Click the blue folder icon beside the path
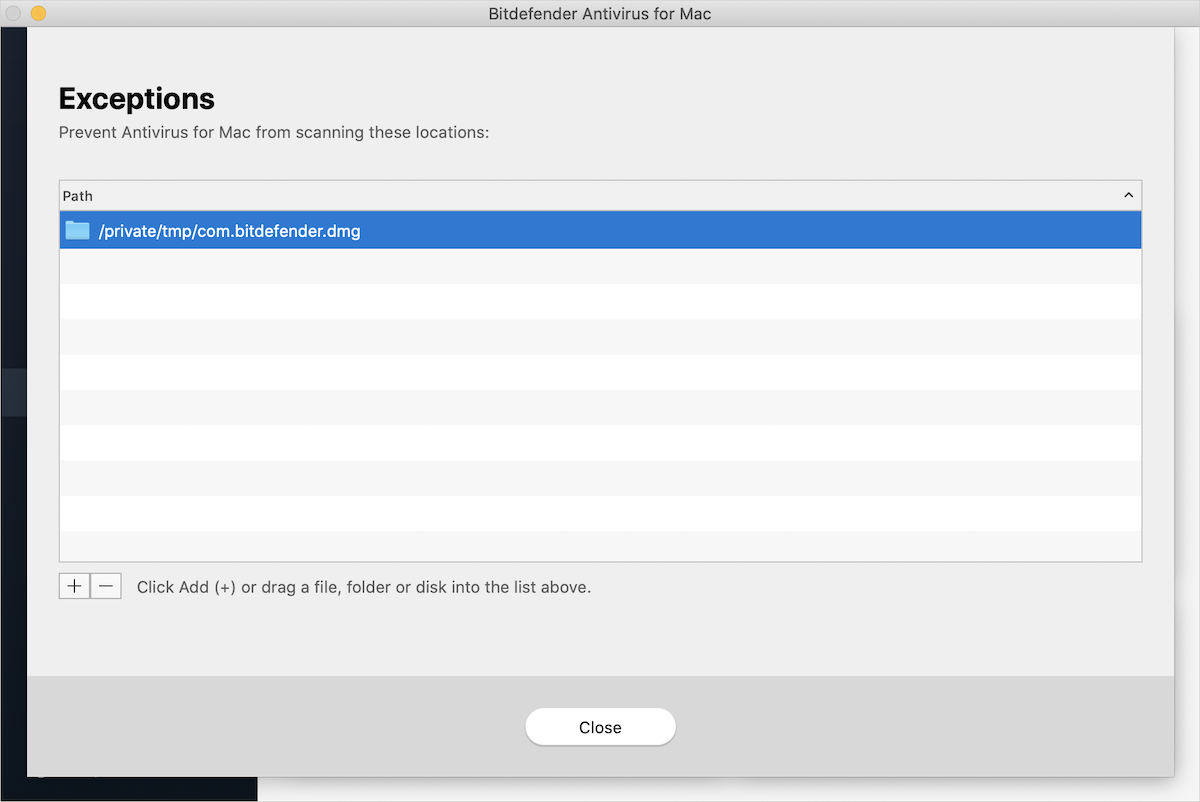The width and height of the screenshot is (1200, 802). pyautogui.click(x=77, y=230)
